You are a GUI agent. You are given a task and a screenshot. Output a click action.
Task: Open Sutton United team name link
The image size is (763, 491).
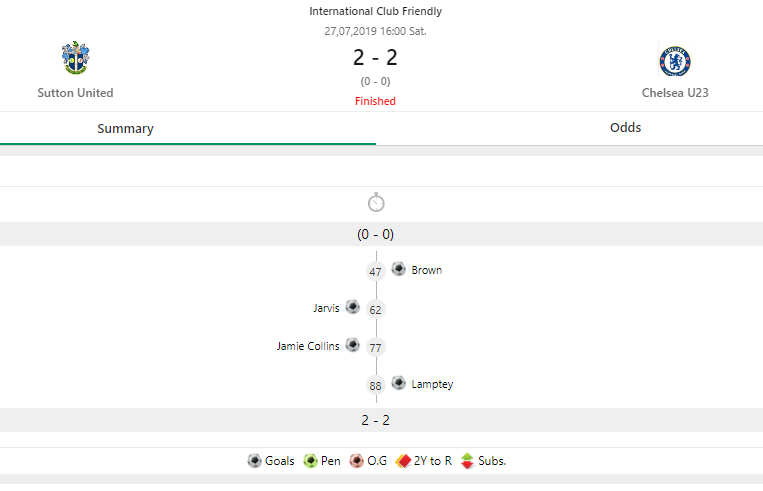[x=75, y=93]
